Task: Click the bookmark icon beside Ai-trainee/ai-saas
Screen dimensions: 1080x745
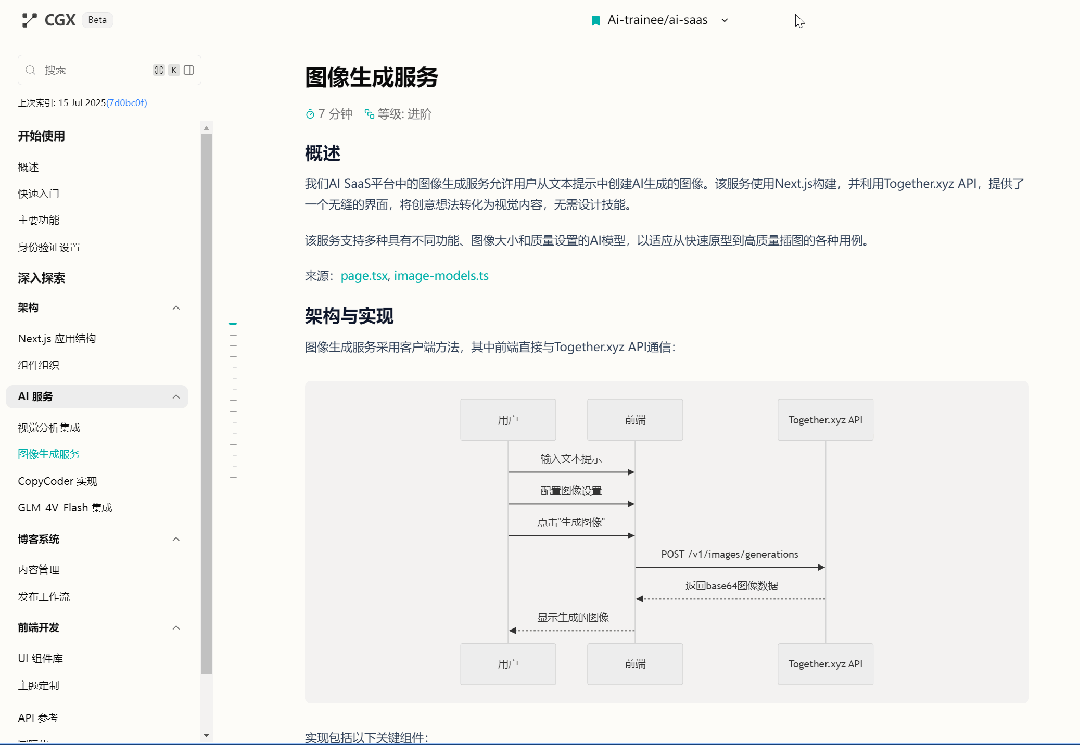Action: point(596,20)
